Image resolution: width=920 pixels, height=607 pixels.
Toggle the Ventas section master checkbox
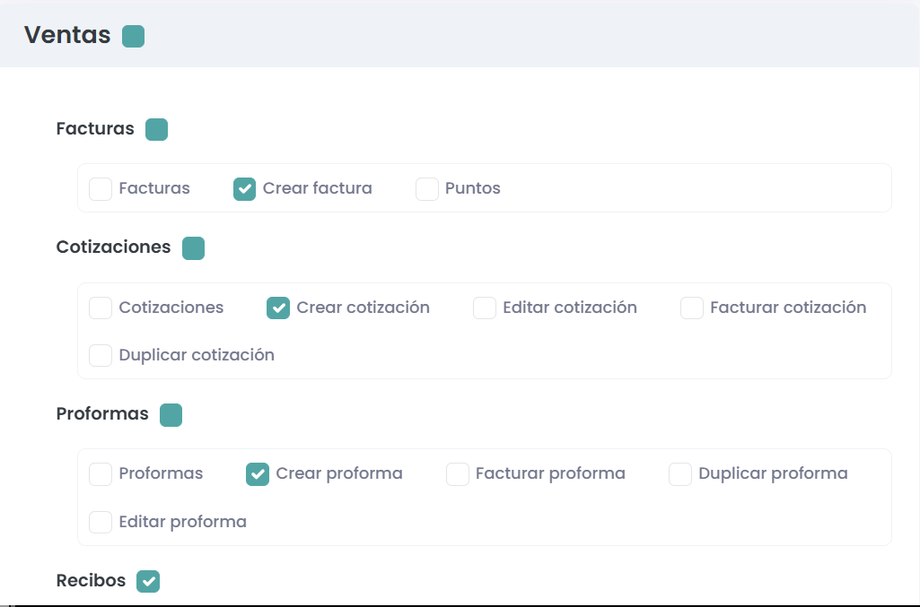pos(133,36)
